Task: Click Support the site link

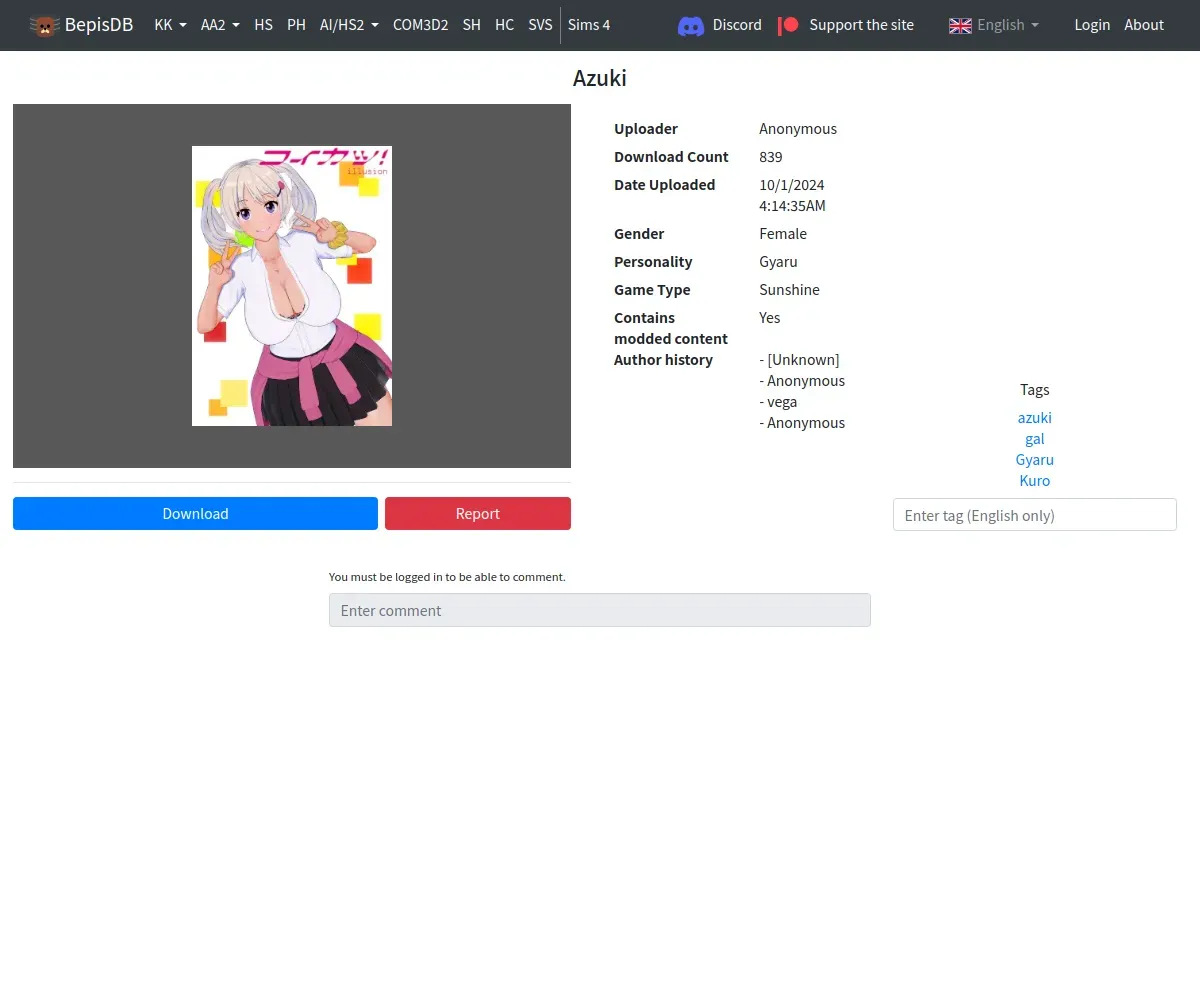Action: pos(861,25)
